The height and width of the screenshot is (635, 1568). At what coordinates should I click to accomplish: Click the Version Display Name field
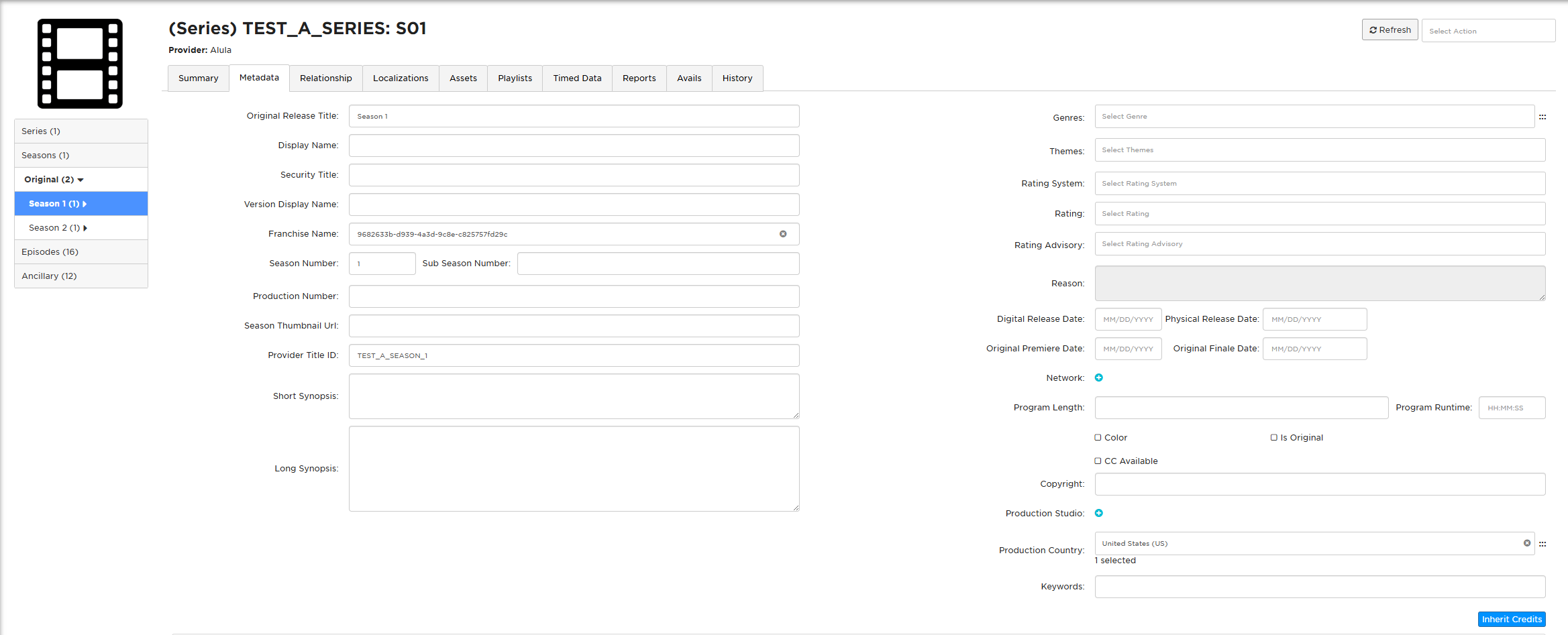pos(574,205)
